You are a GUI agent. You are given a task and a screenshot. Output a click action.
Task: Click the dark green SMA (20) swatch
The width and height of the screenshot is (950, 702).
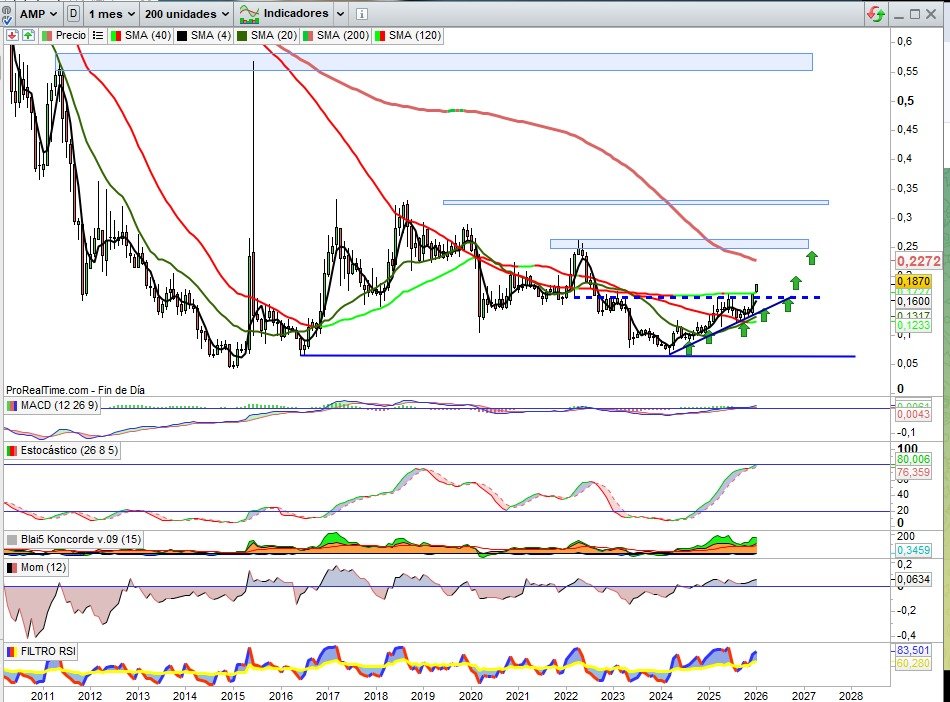242,36
